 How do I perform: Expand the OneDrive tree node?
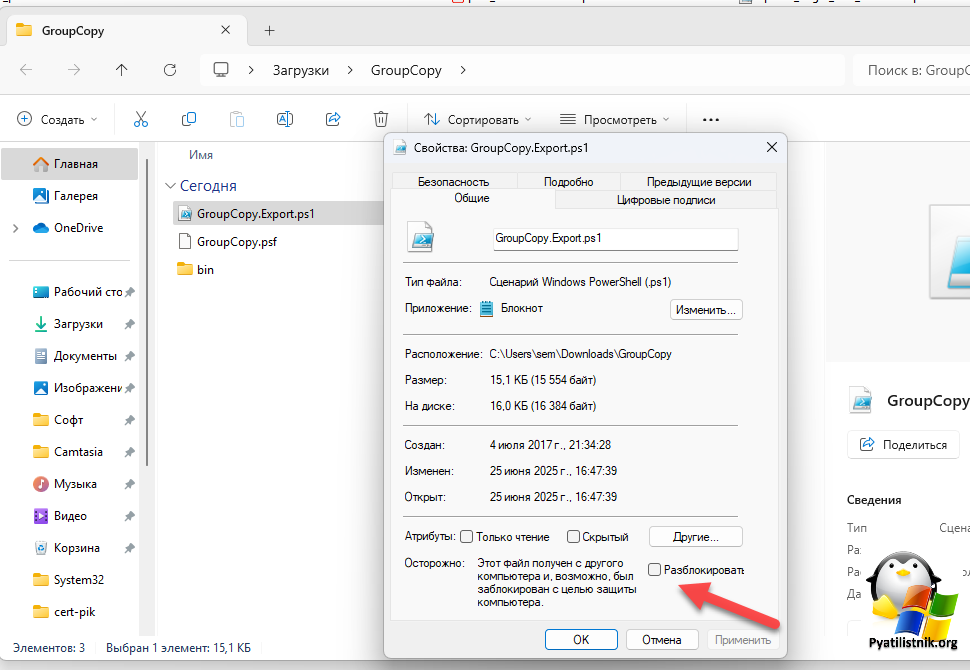(15, 228)
